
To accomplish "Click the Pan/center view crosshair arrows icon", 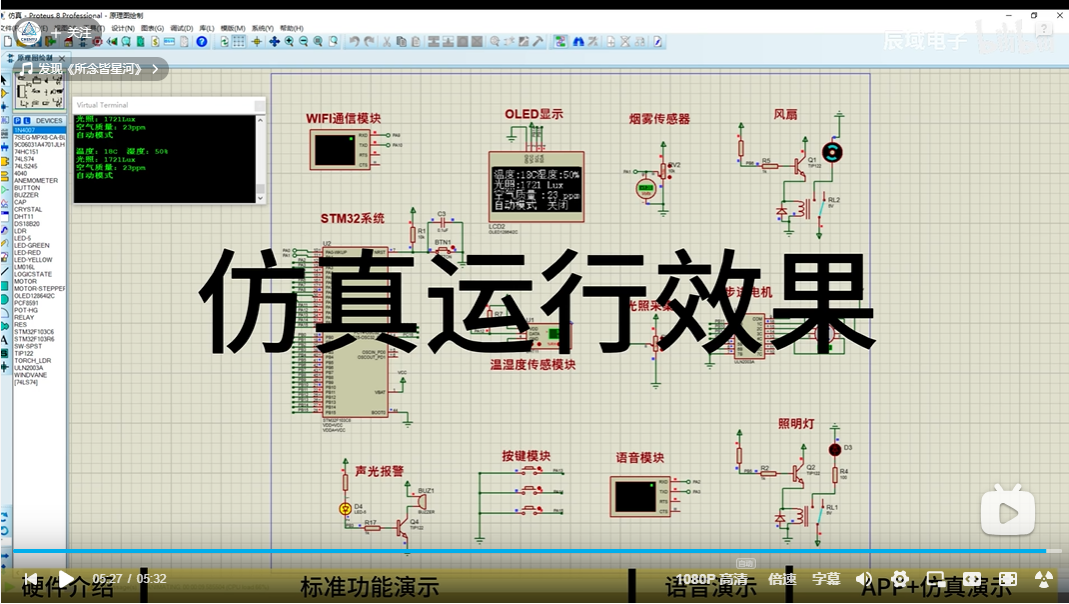I will pos(274,42).
